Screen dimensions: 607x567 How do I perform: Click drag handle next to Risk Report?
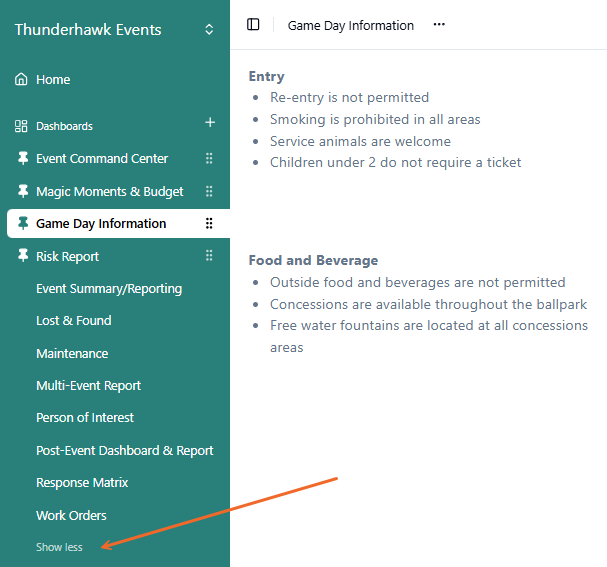click(x=209, y=256)
